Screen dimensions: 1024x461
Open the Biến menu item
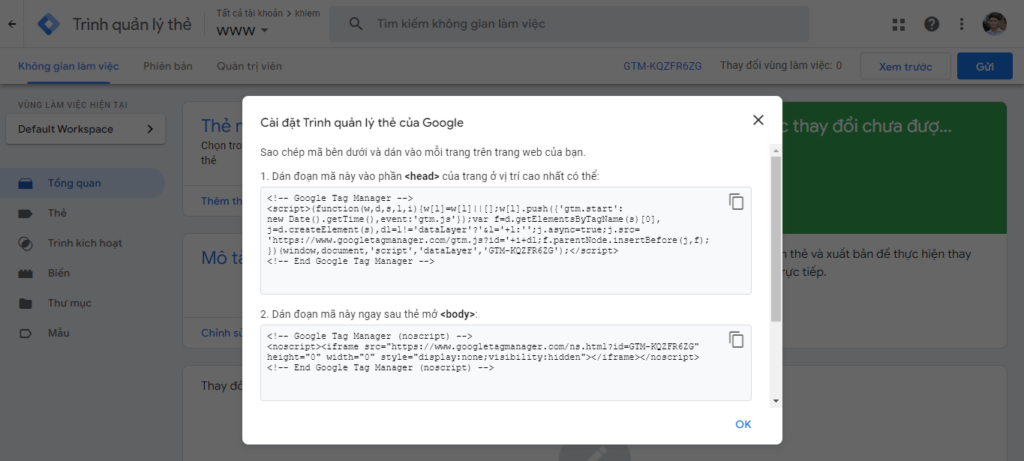pos(82,274)
